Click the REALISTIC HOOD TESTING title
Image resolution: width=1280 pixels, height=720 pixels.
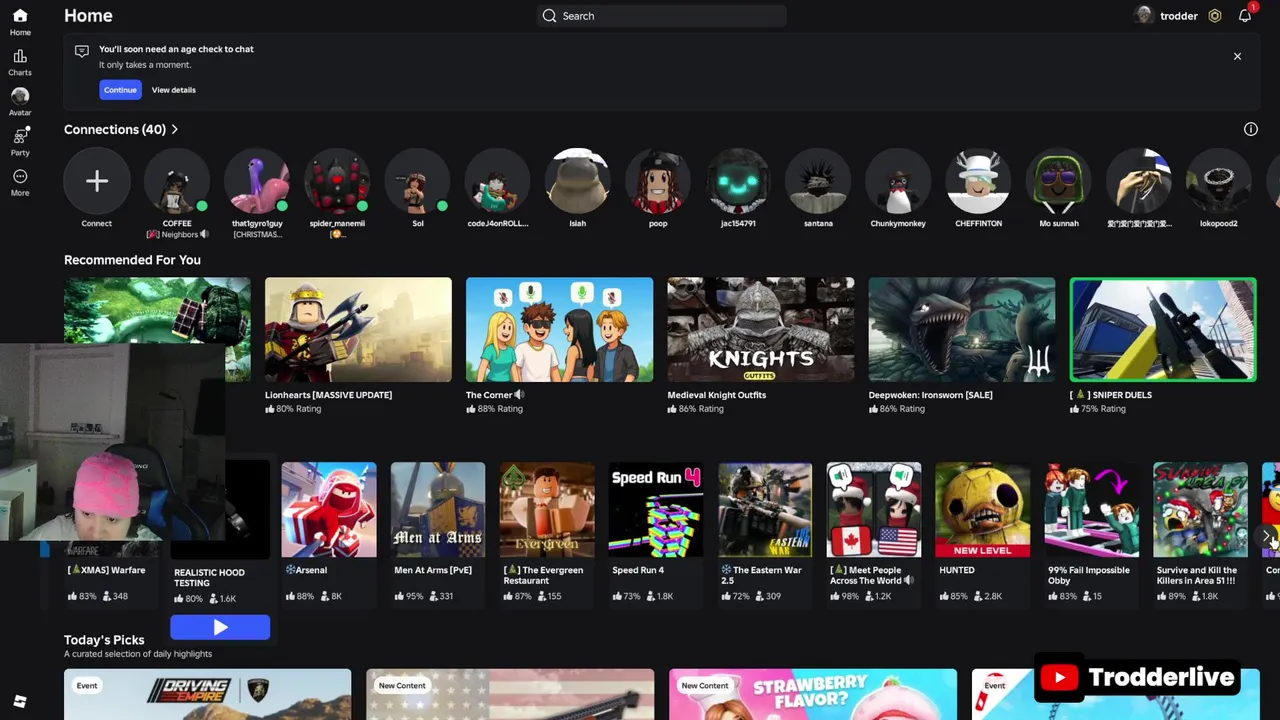pyautogui.click(x=209, y=578)
